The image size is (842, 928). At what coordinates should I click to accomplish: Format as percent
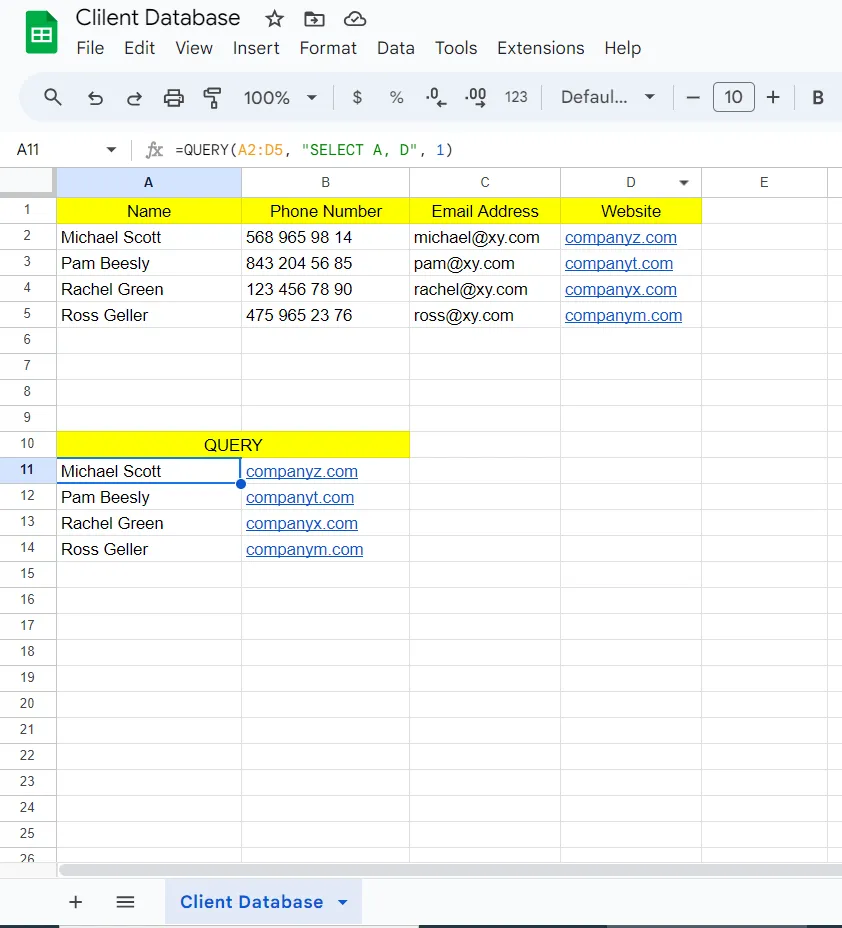pyautogui.click(x=396, y=97)
